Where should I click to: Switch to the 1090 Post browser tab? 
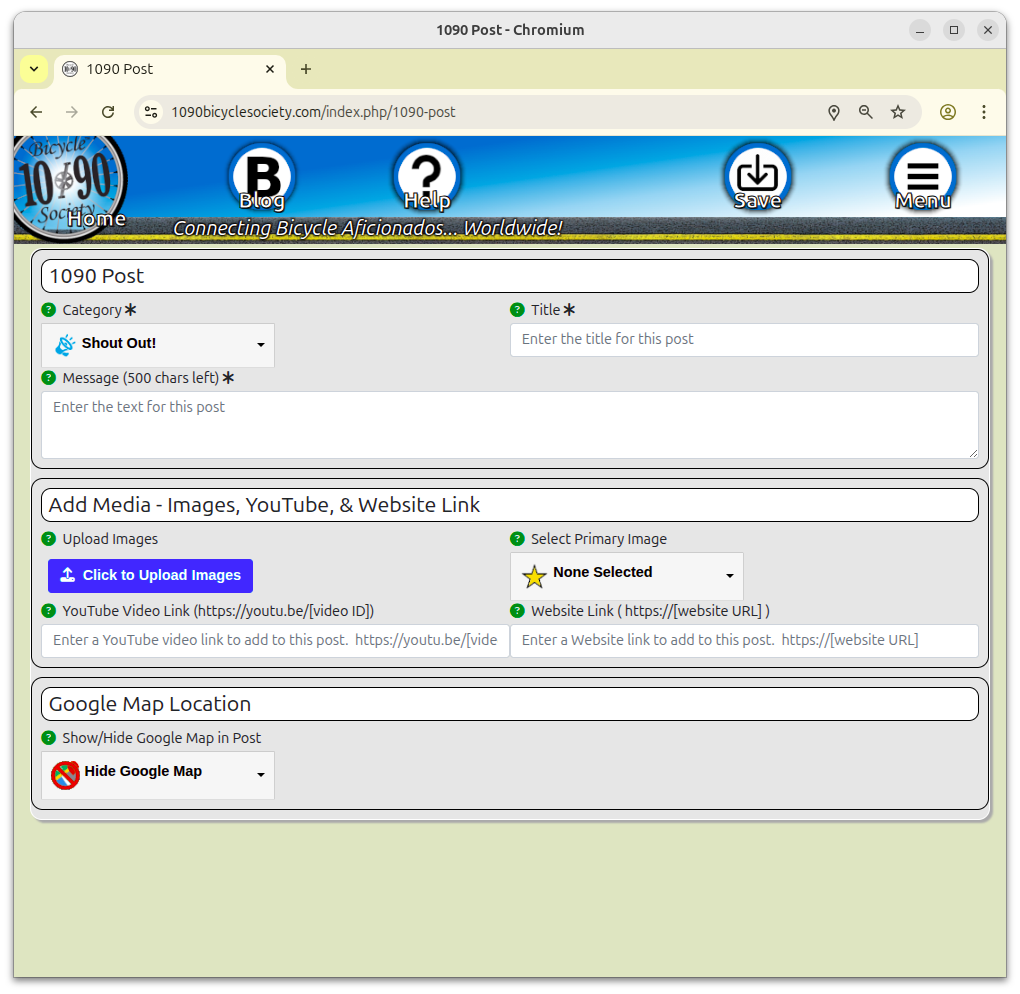(x=160, y=69)
